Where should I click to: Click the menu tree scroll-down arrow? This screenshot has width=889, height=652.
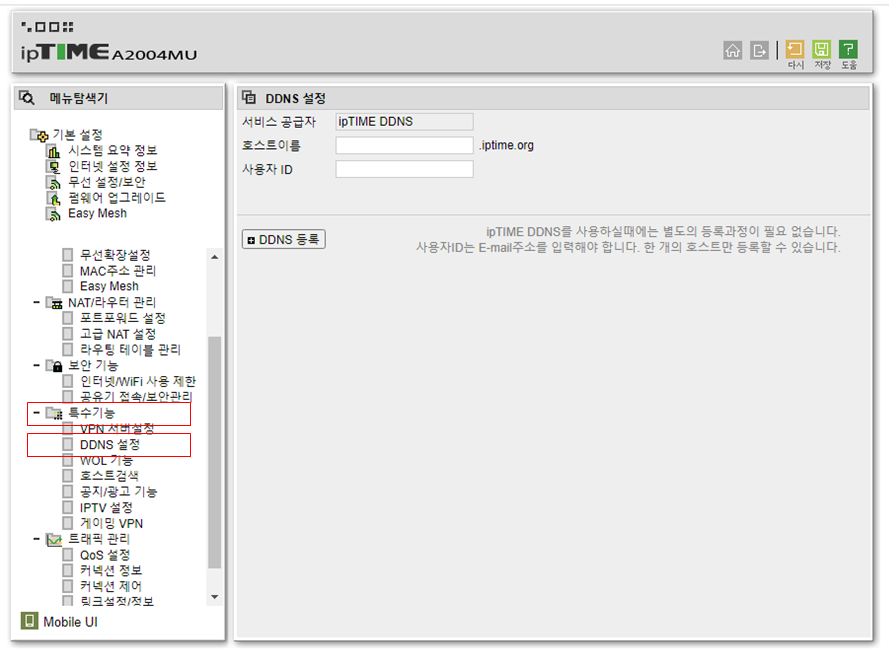point(214,596)
